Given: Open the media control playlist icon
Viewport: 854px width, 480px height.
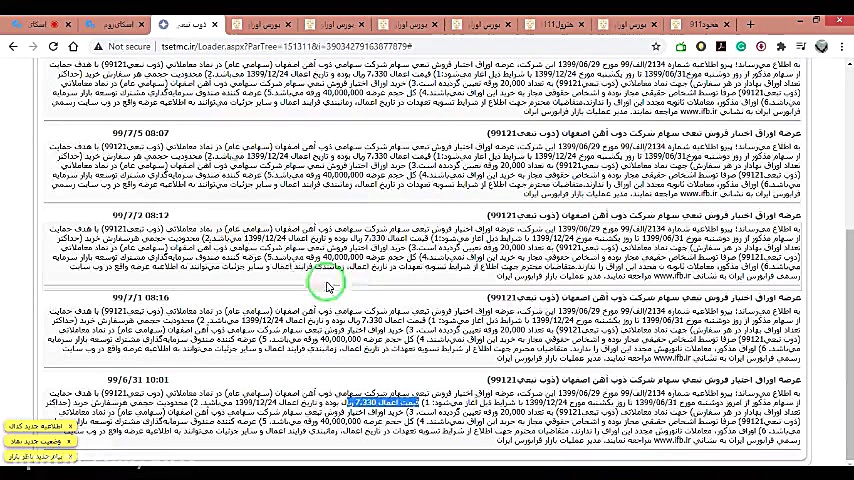Looking at the screenshot, I should click(x=801, y=47).
